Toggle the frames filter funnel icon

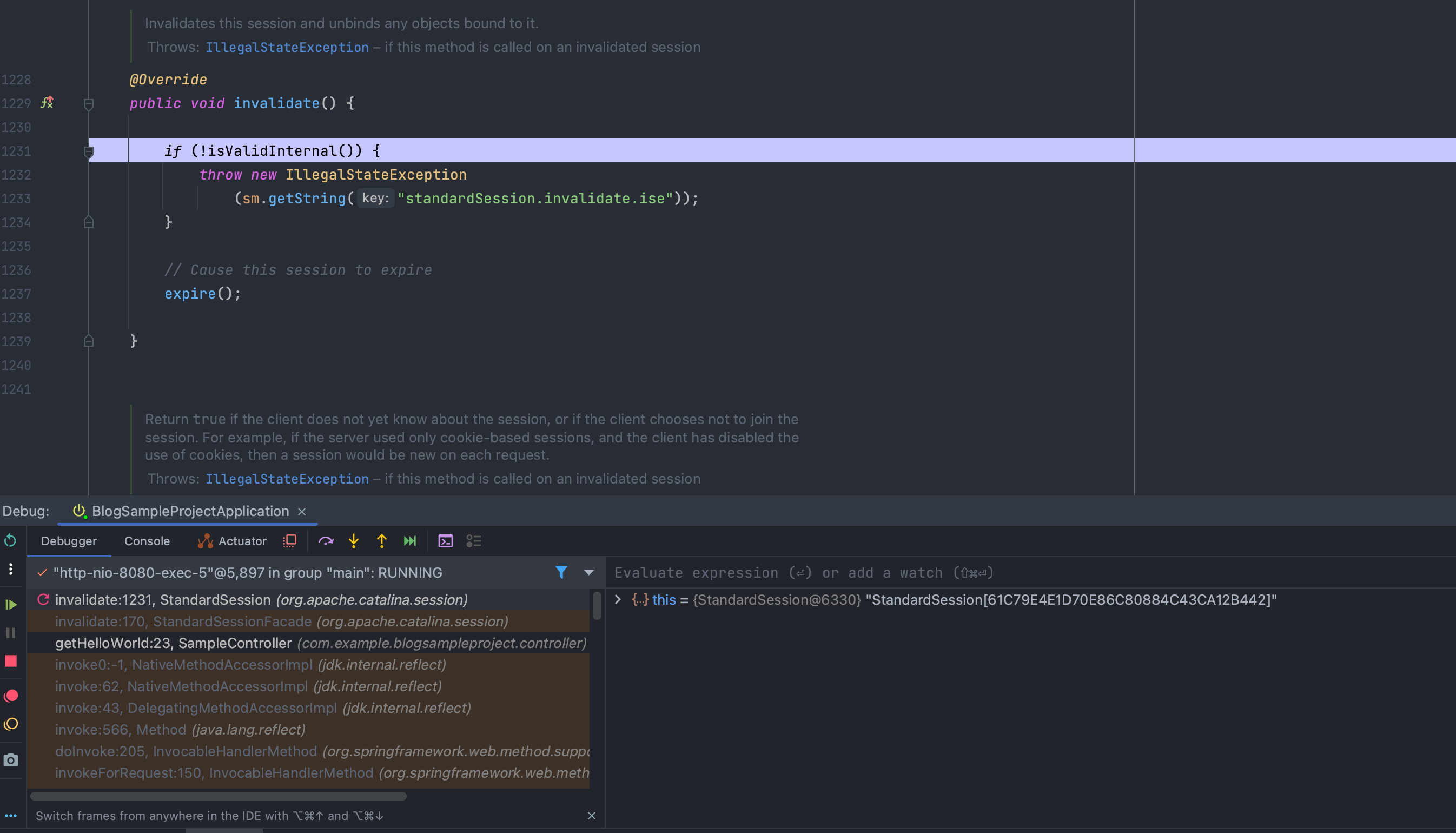click(561, 572)
